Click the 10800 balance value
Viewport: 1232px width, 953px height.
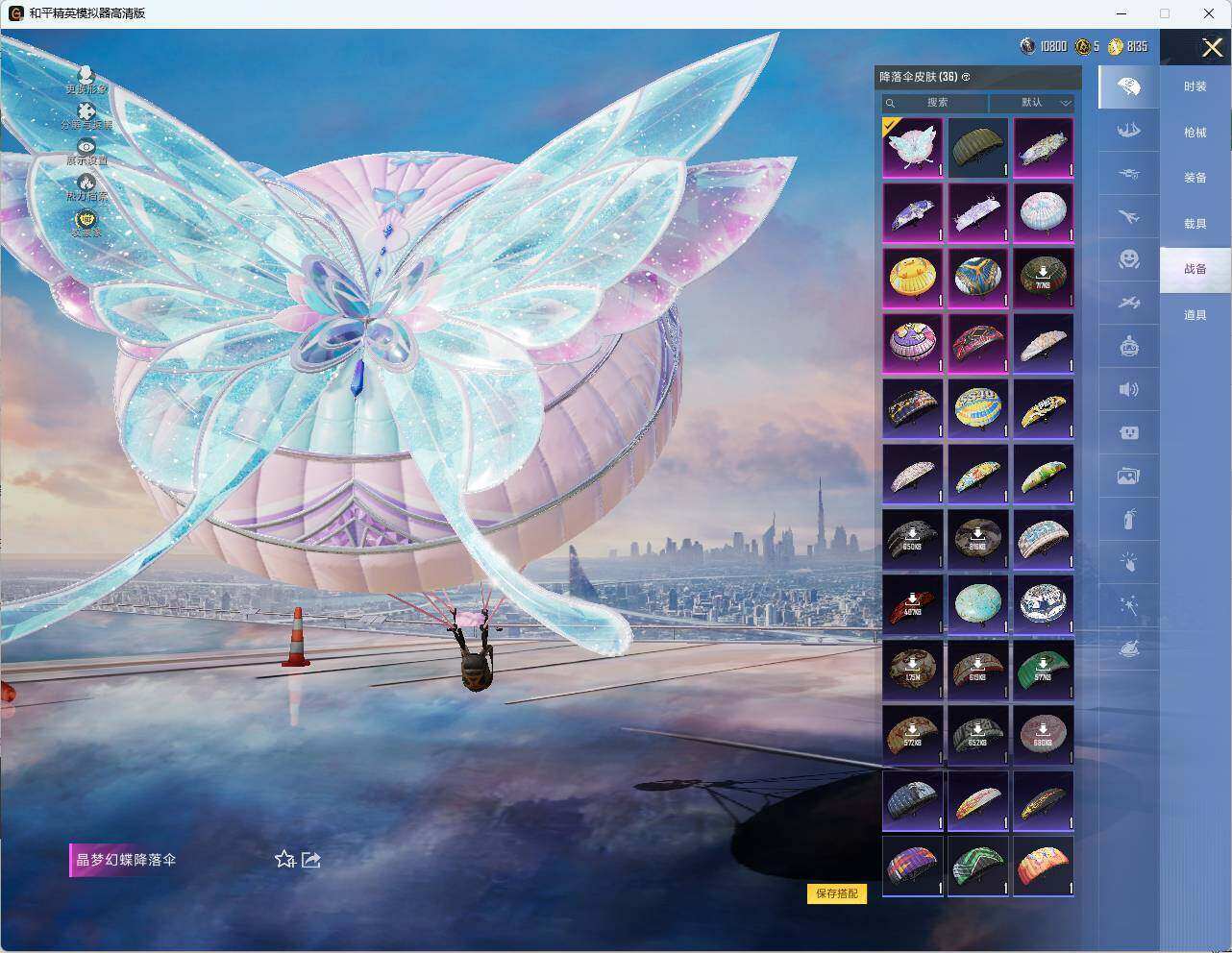(x=1053, y=46)
